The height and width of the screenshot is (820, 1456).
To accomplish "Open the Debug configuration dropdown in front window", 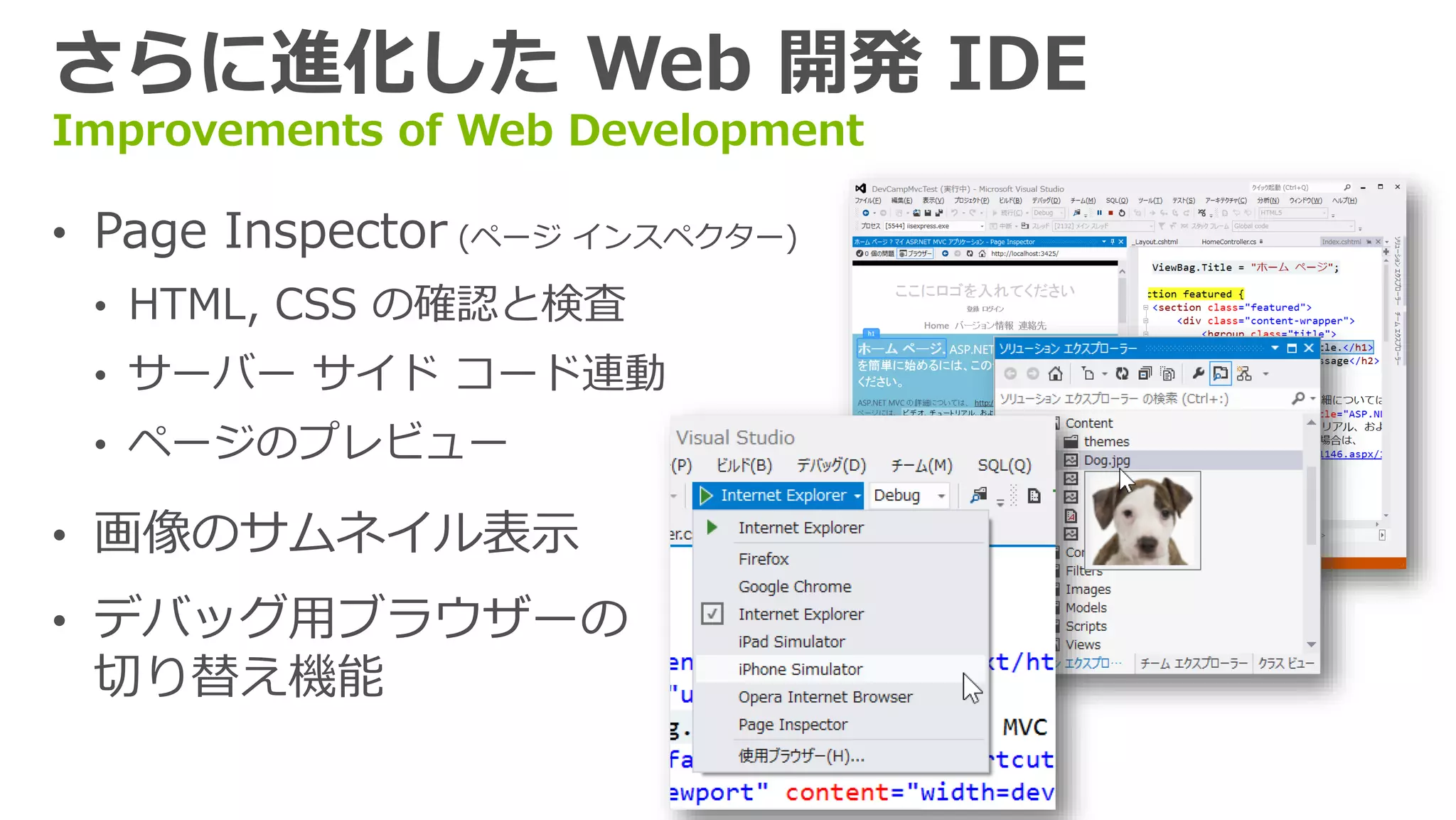I will tap(910, 495).
